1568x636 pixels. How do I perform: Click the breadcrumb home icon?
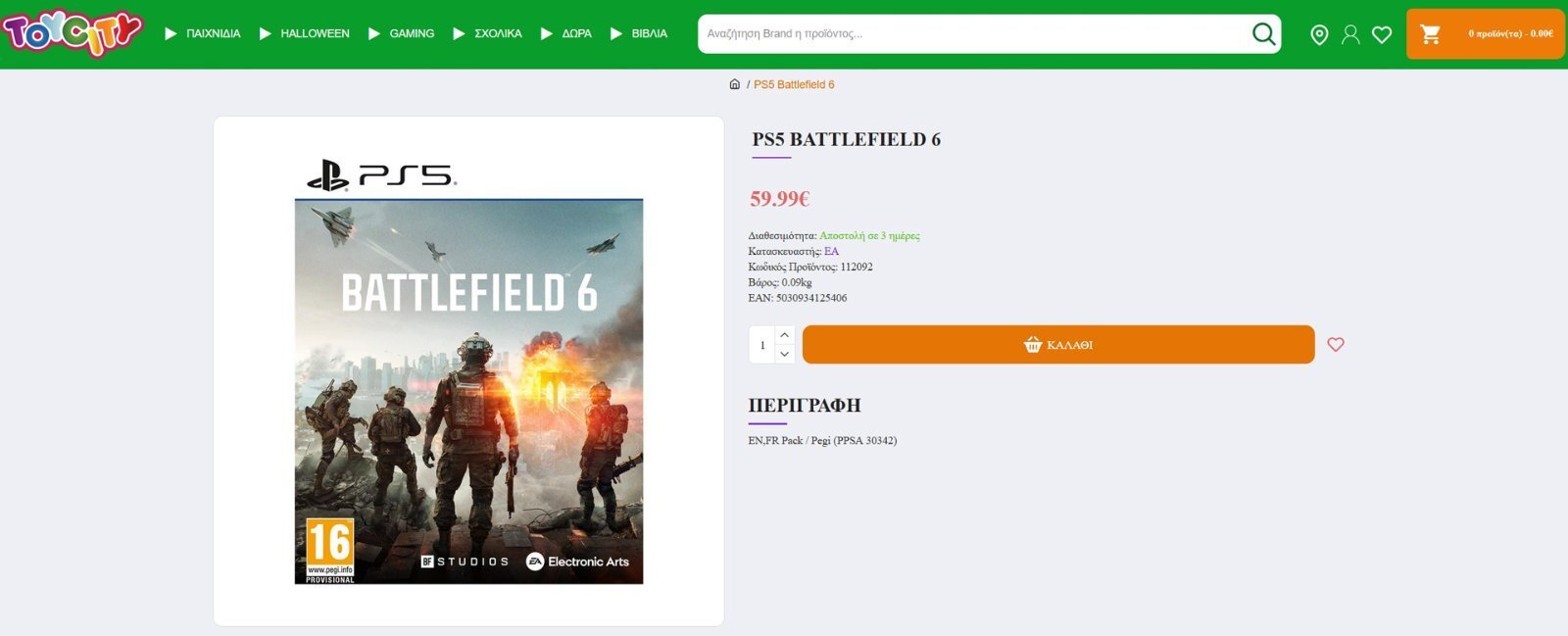pyautogui.click(x=735, y=84)
